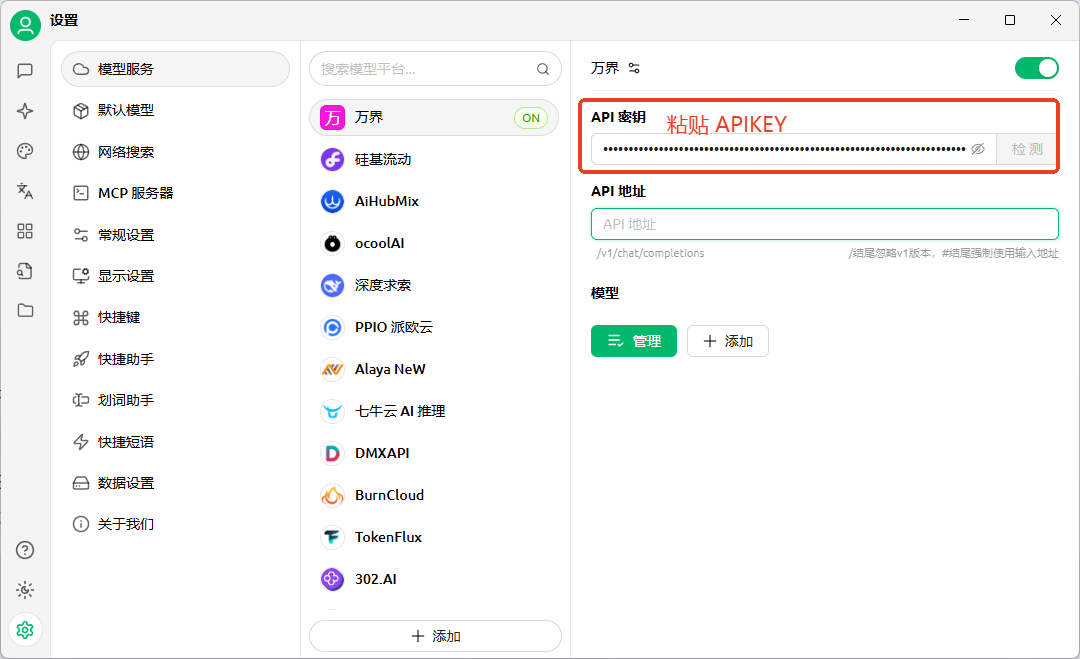Open 数据设置 page
The width and height of the screenshot is (1080, 659).
pyautogui.click(x=176, y=483)
